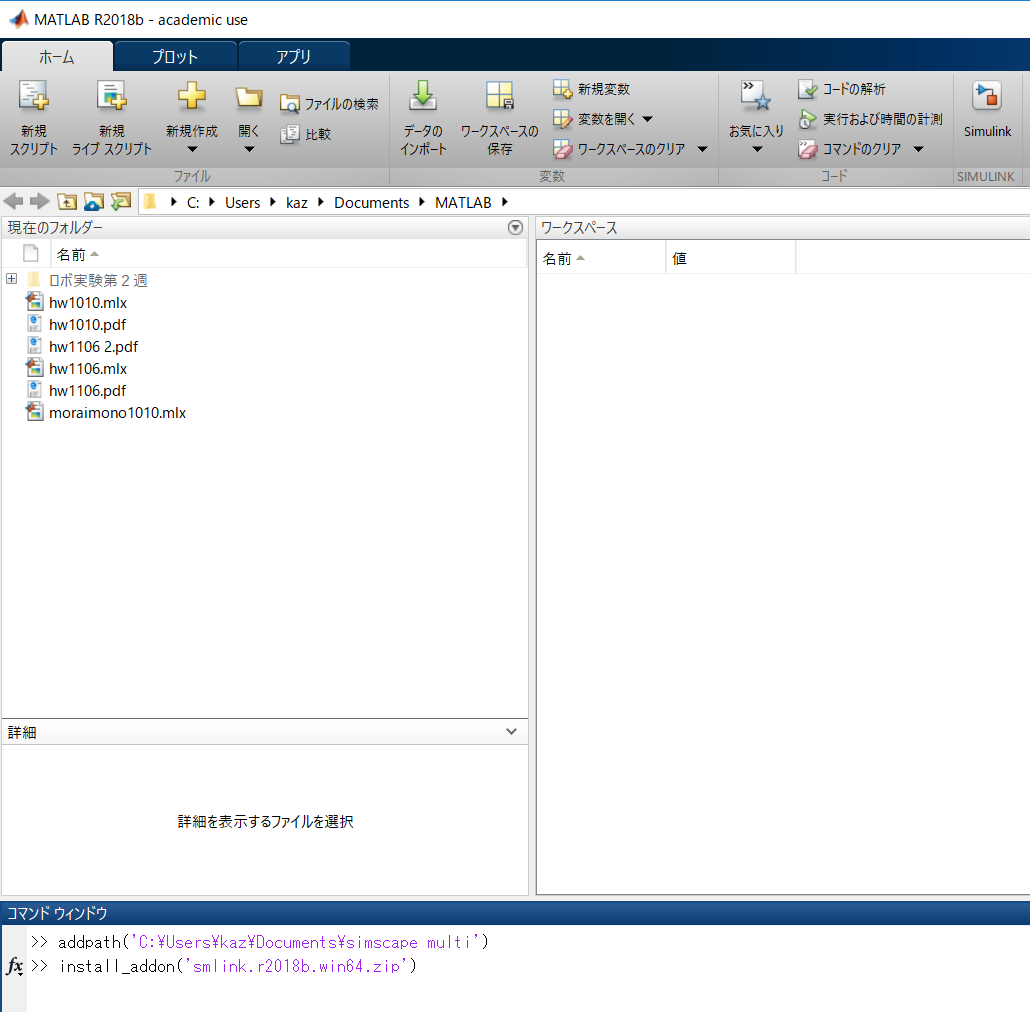Screen dimensions: 1030x1012
Task: Click the browse for folder icon
Action: 93,202
